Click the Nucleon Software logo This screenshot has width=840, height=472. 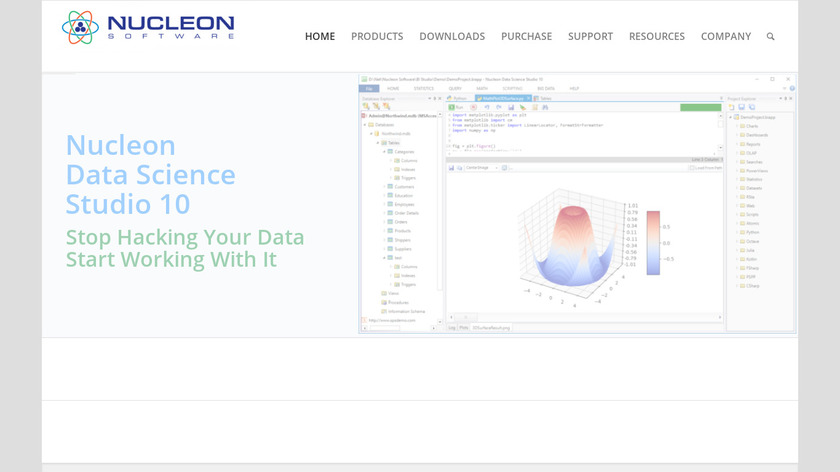pyautogui.click(x=148, y=27)
